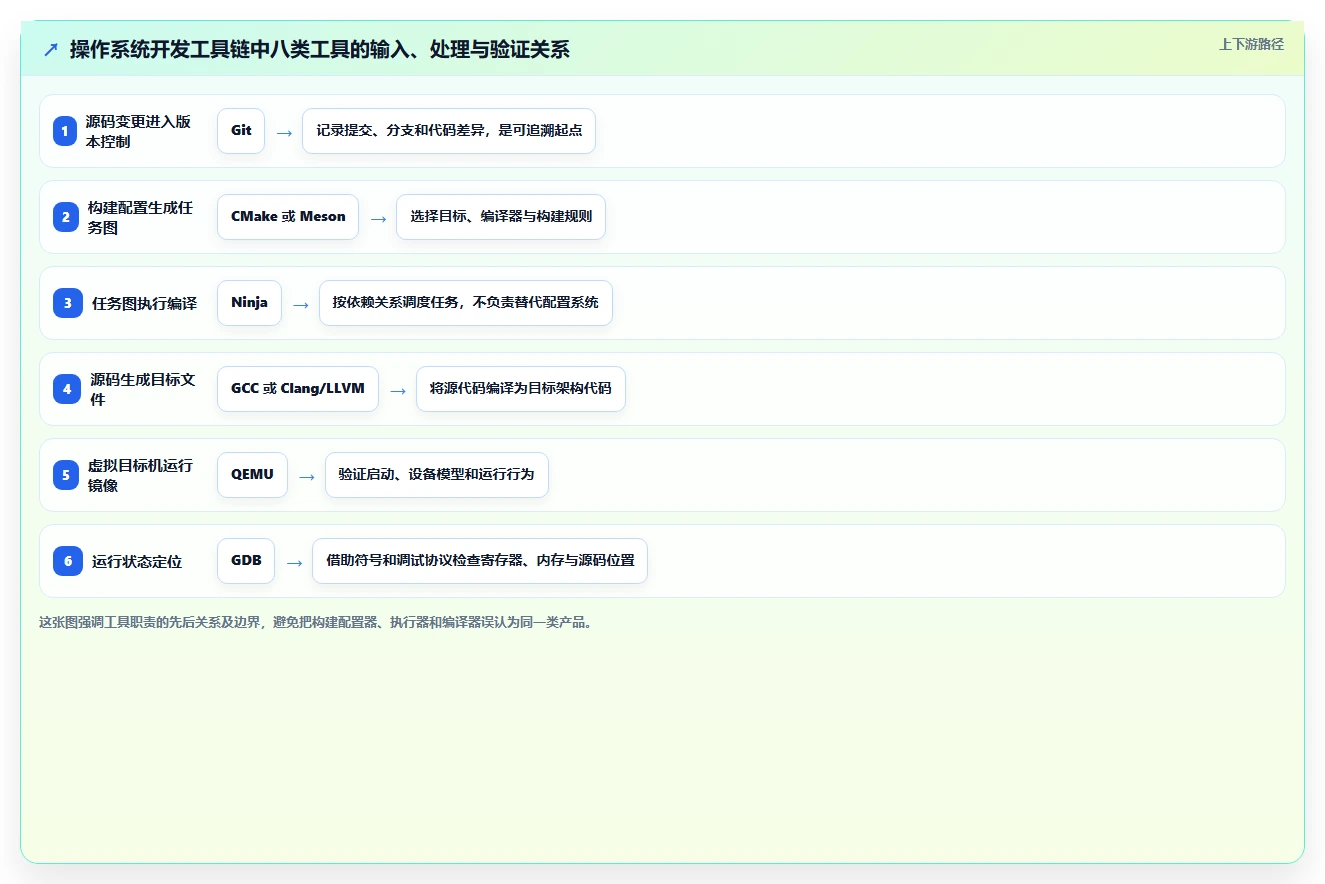The image size is (1325, 884).
Task: Select the GCC 或 Clang/LLVM chip
Action: pos(298,389)
